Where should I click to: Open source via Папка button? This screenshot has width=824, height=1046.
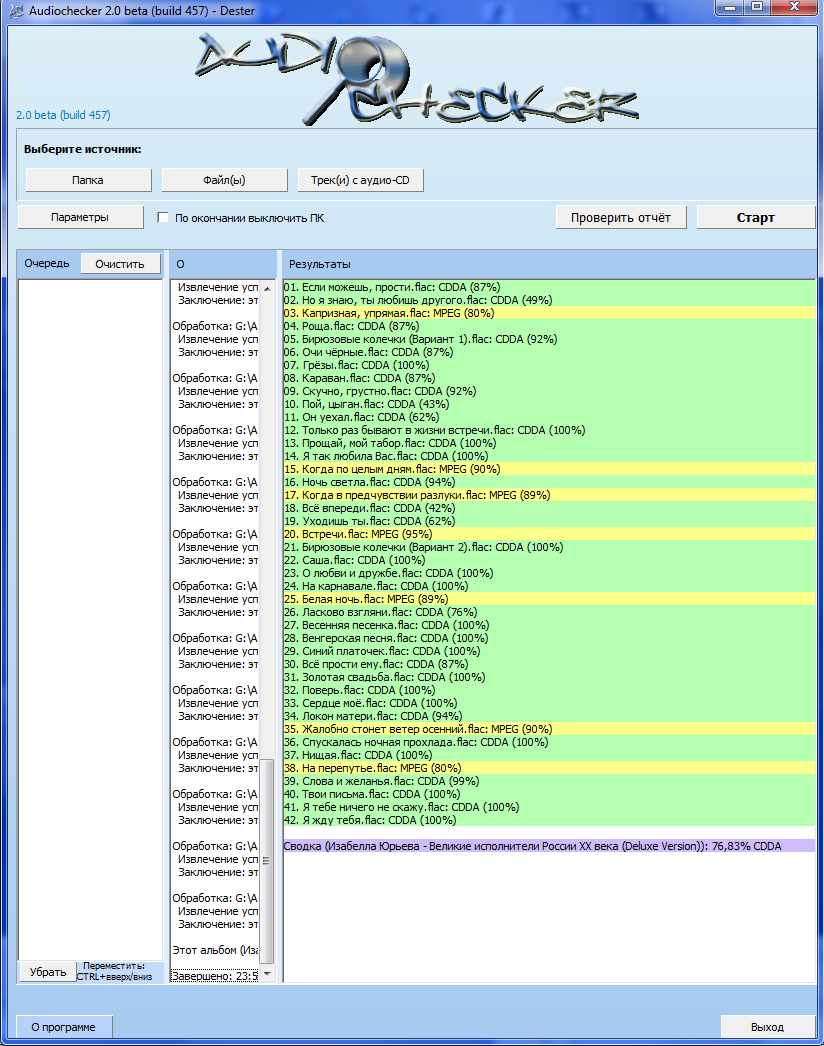click(x=88, y=180)
